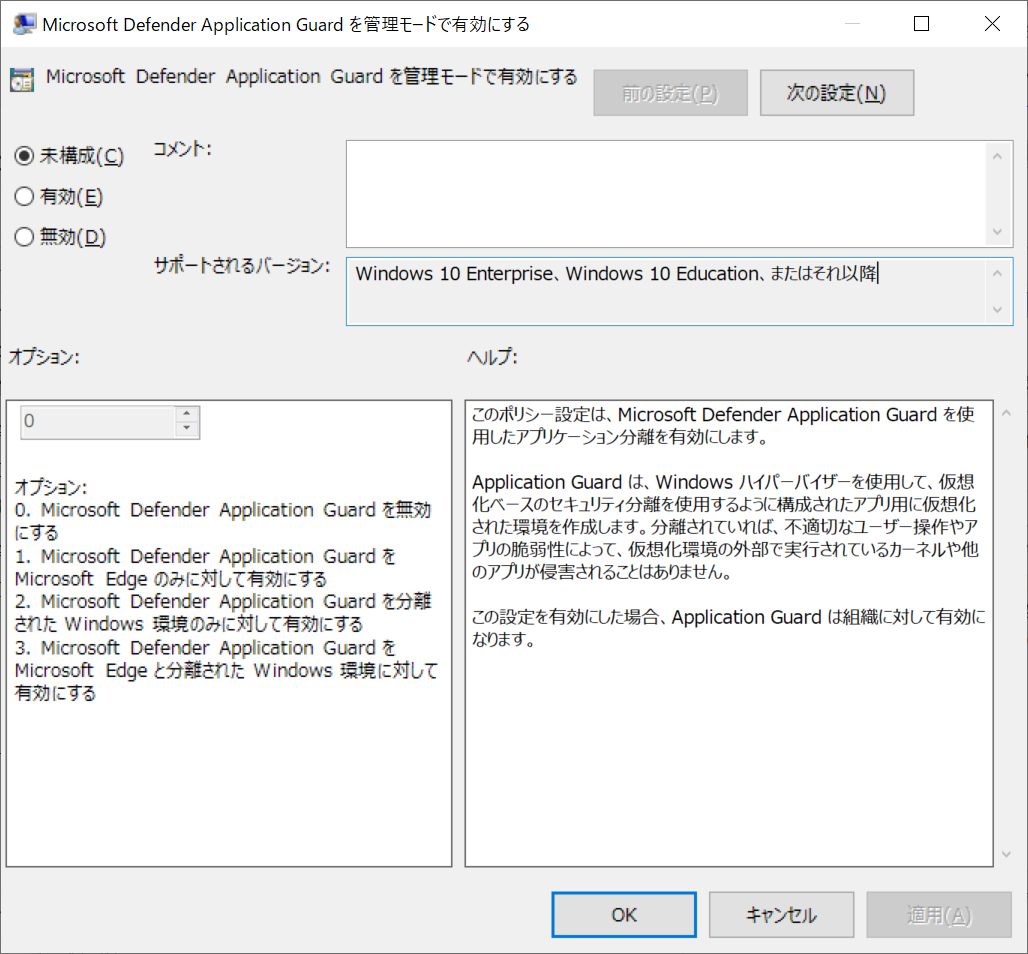Click the policy setting icon beside heading
The width and height of the screenshot is (1028, 954).
pos(22,79)
